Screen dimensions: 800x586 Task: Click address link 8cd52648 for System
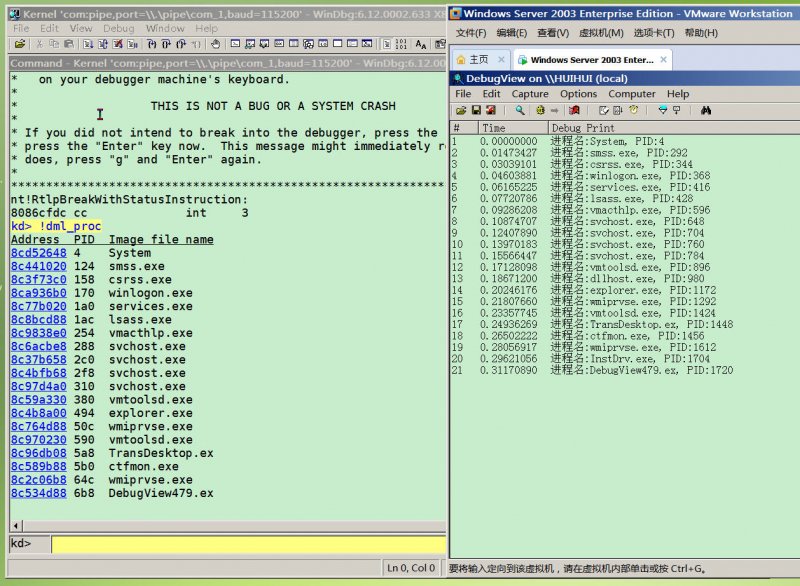point(39,253)
